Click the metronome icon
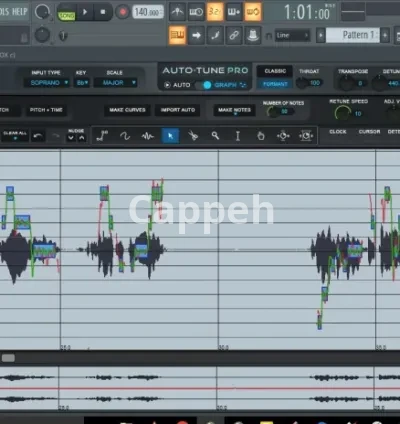This screenshot has width=400, height=424. point(178,12)
